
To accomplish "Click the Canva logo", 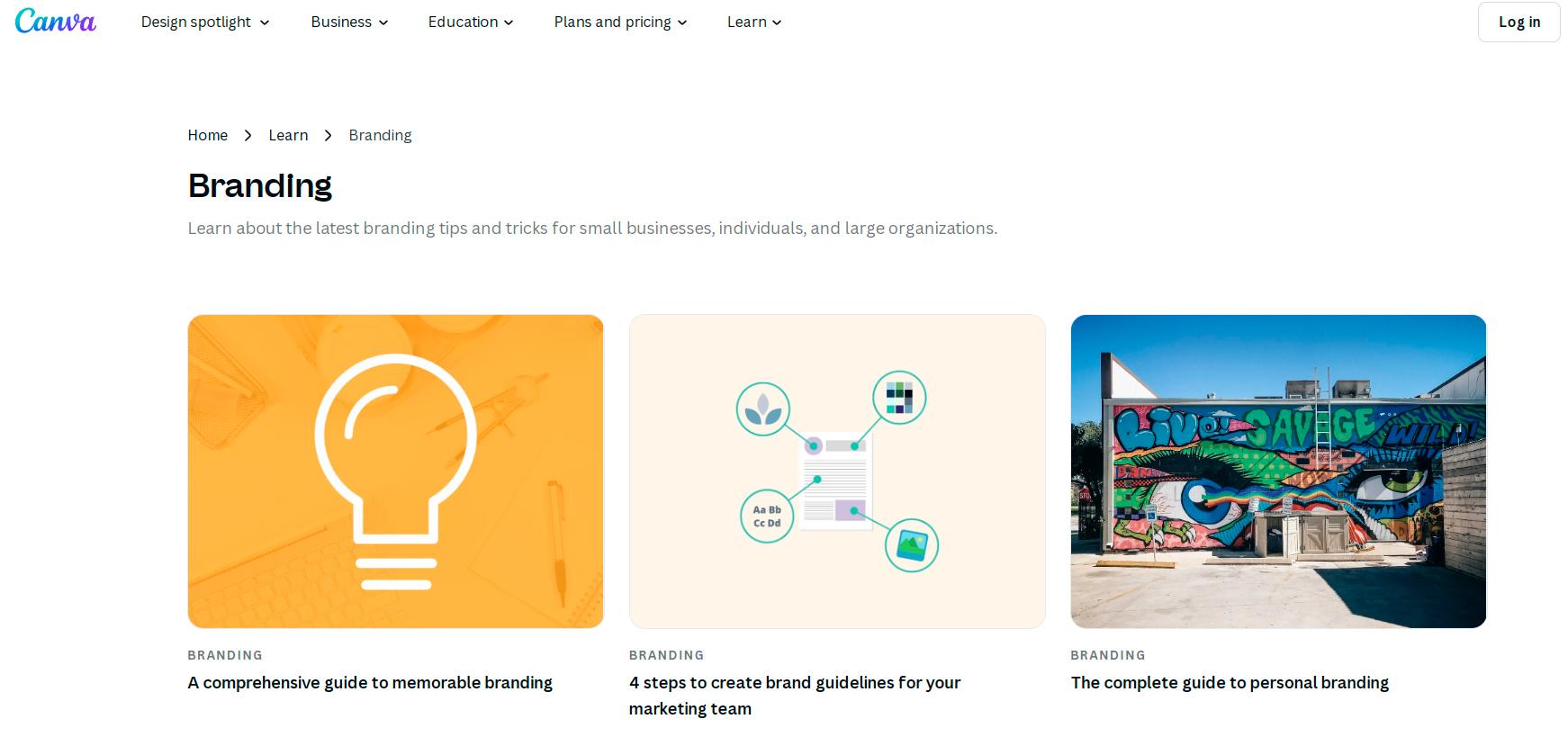I will coord(56,22).
